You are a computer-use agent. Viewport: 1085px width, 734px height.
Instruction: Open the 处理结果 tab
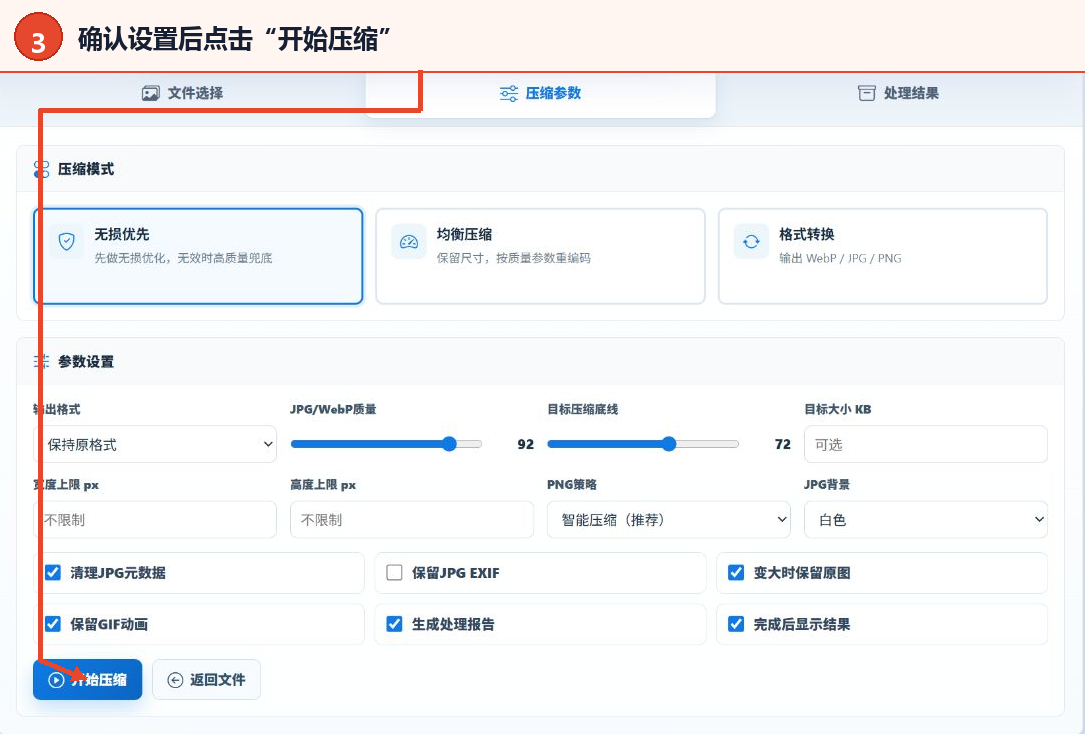click(x=899, y=93)
